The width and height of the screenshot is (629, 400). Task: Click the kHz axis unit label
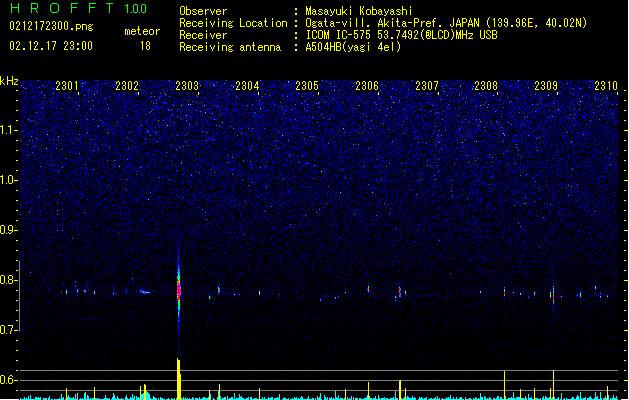coord(9,81)
